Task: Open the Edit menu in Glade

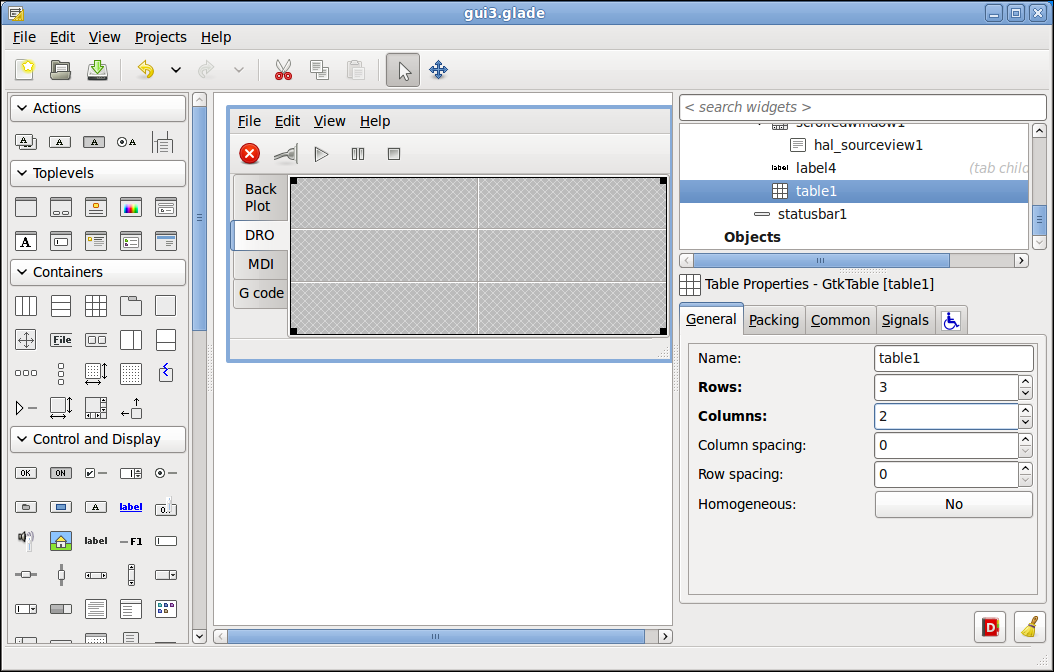Action: click(63, 37)
